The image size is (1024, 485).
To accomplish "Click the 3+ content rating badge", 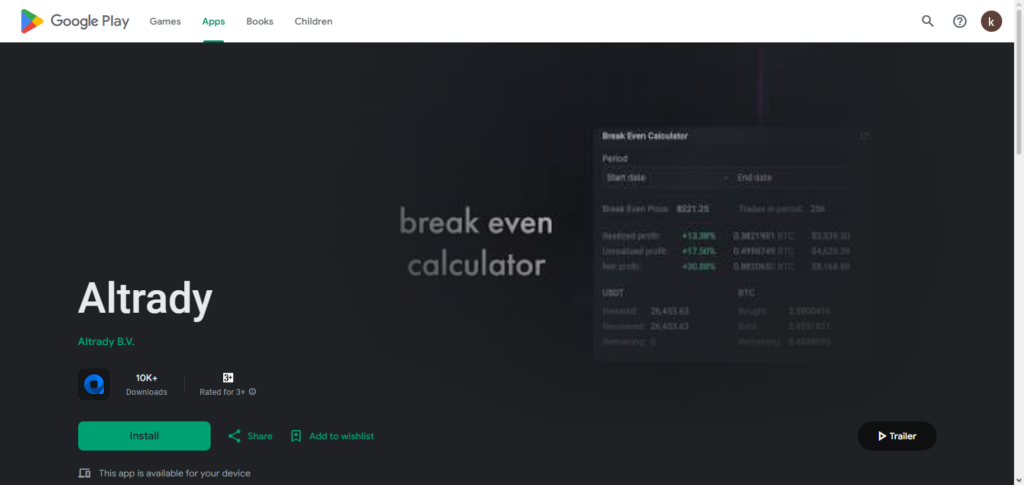I will click(x=228, y=377).
